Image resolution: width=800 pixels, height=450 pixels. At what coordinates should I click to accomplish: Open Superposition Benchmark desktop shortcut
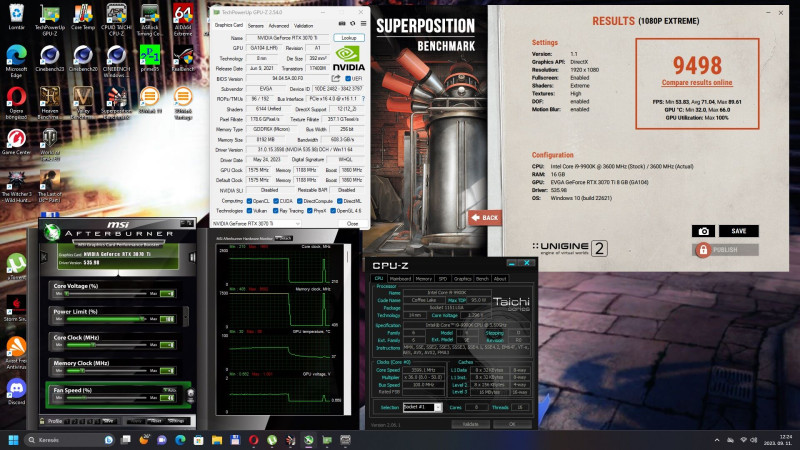pyautogui.click(x=116, y=103)
